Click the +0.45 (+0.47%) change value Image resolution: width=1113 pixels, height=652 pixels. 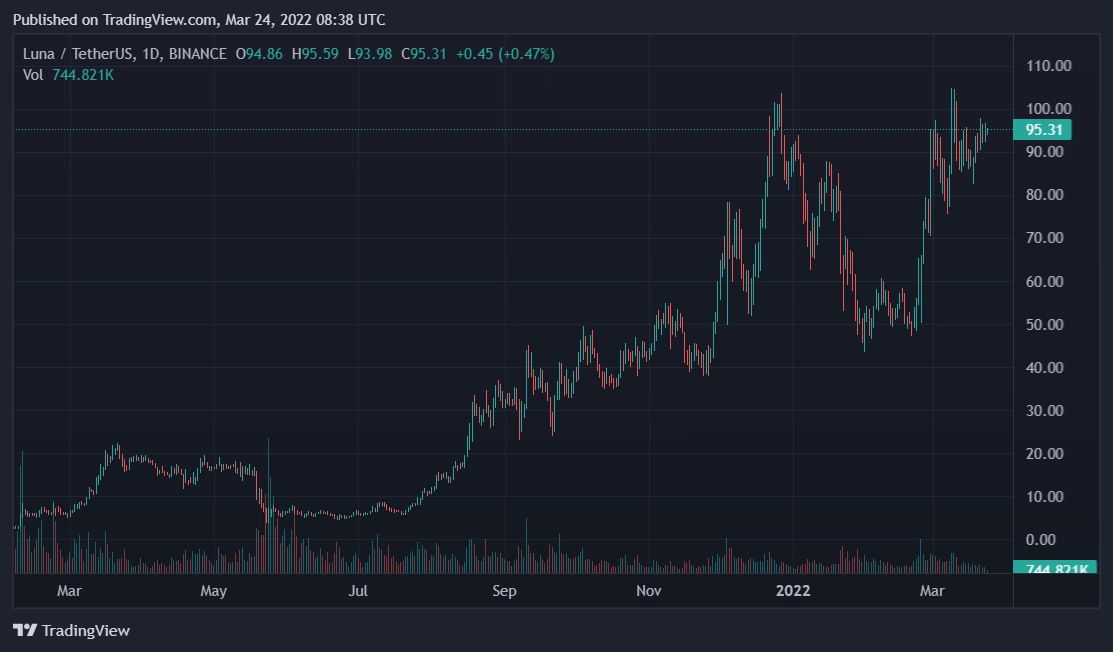505,54
